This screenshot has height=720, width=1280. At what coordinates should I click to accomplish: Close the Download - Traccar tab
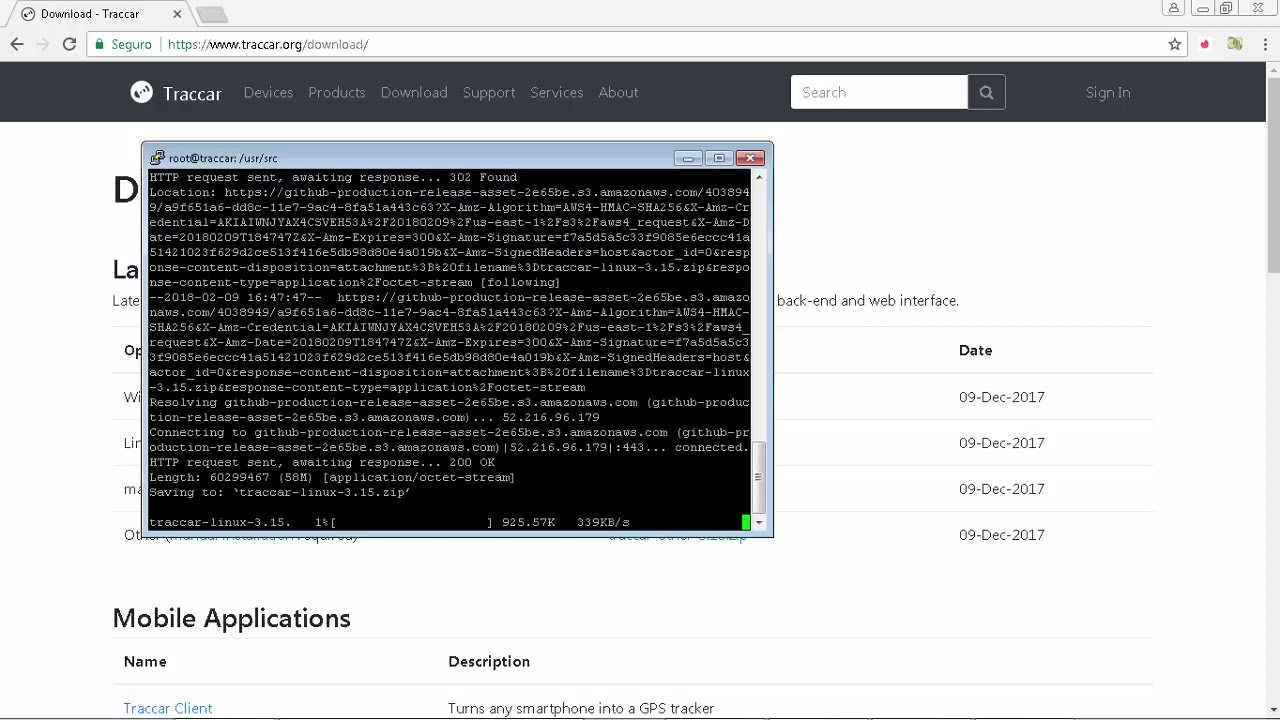click(177, 14)
